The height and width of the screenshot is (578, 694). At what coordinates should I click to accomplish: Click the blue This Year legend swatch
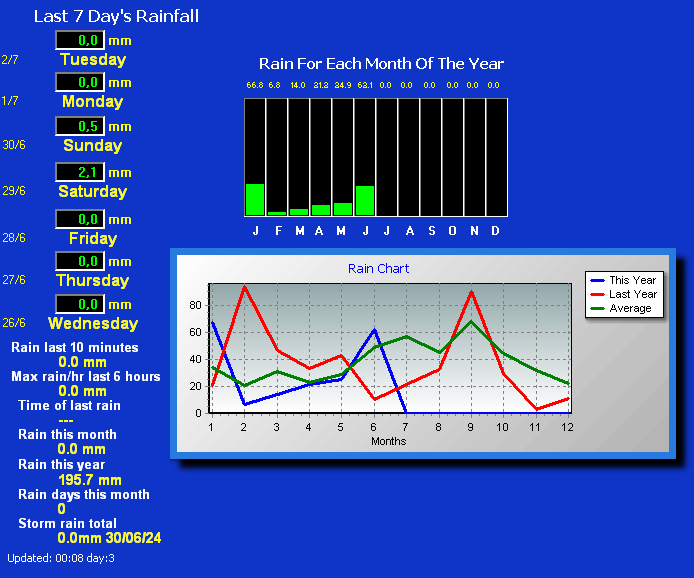tap(597, 280)
